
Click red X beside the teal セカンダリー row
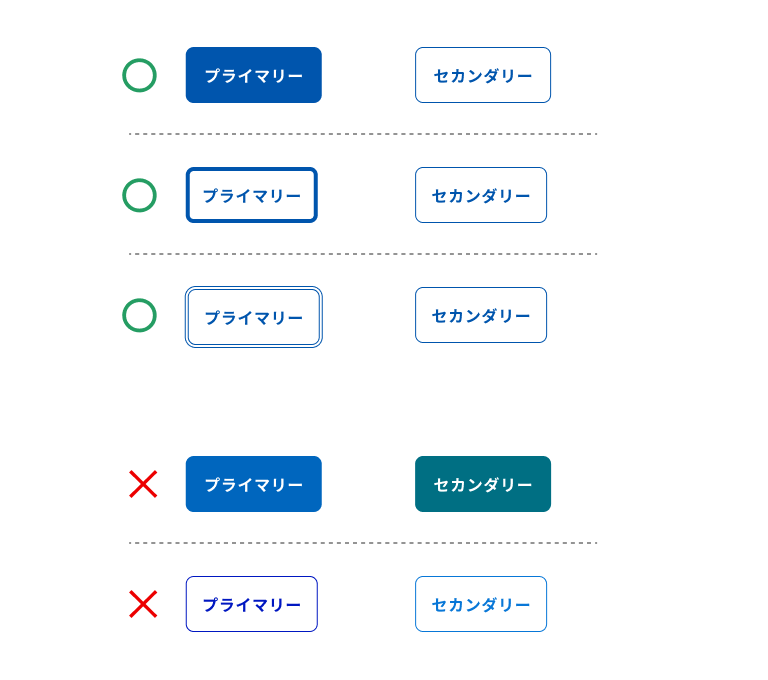pyautogui.click(x=143, y=484)
